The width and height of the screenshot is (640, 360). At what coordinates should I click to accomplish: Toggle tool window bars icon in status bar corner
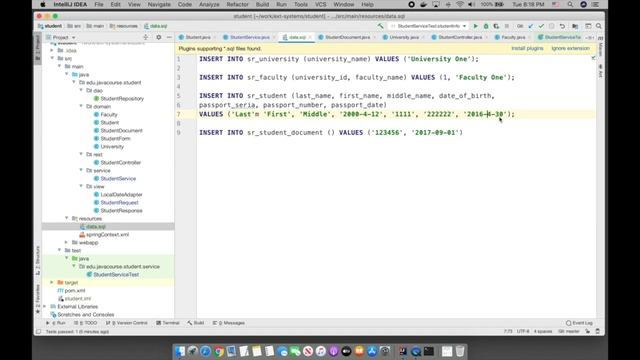(x=38, y=331)
